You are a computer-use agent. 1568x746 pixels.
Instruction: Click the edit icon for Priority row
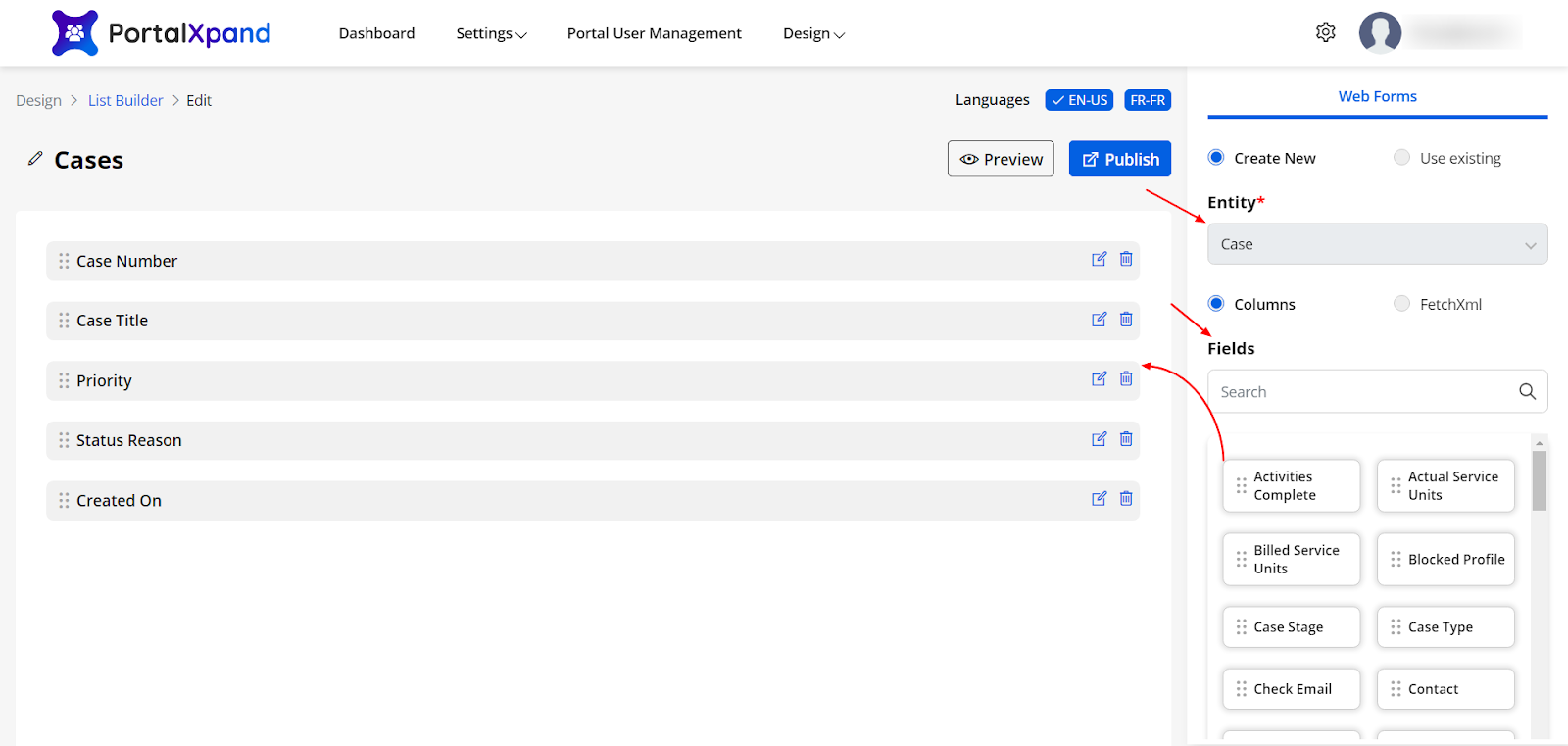click(1099, 379)
